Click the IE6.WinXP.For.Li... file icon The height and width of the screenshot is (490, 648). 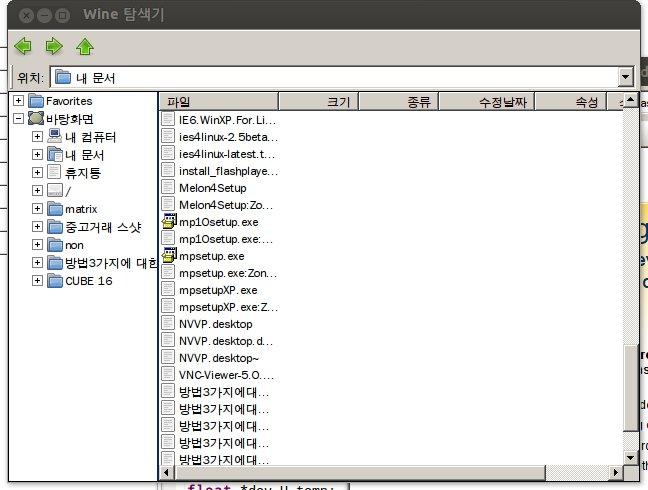168,119
